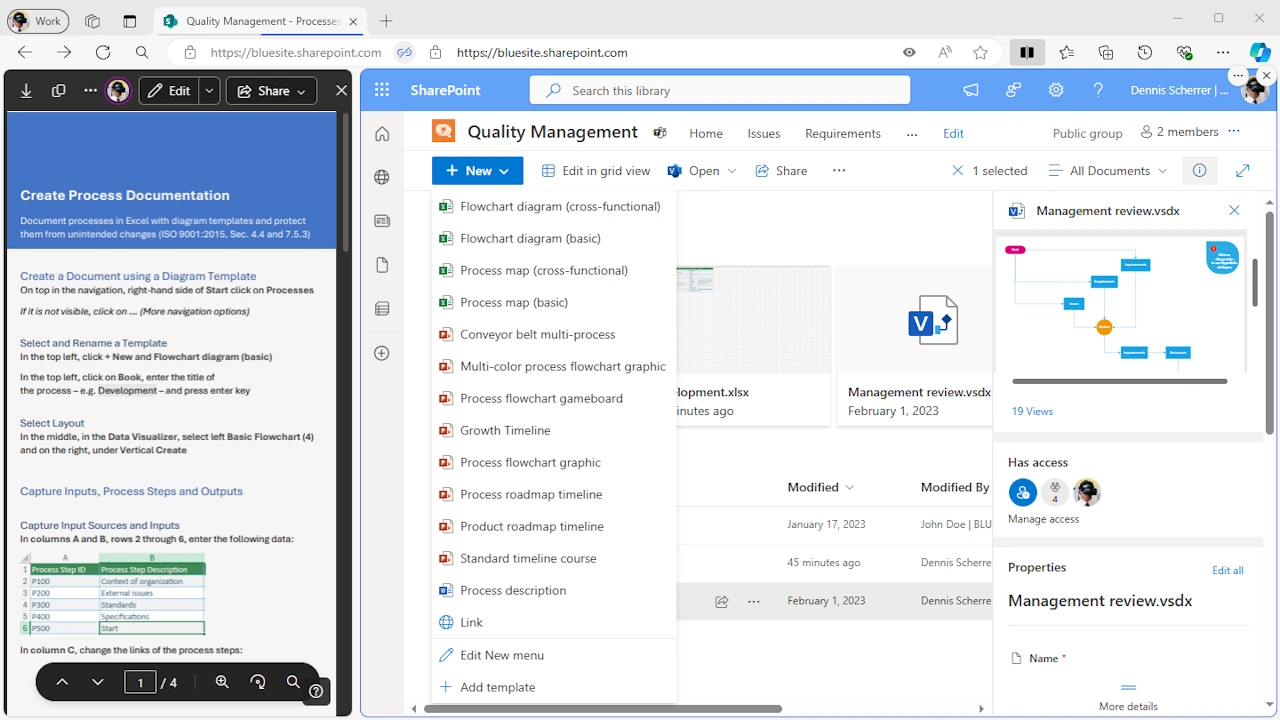This screenshot has width=1280, height=720.
Task: Click the SharePoint home icon in sidebar
Action: click(x=381, y=134)
